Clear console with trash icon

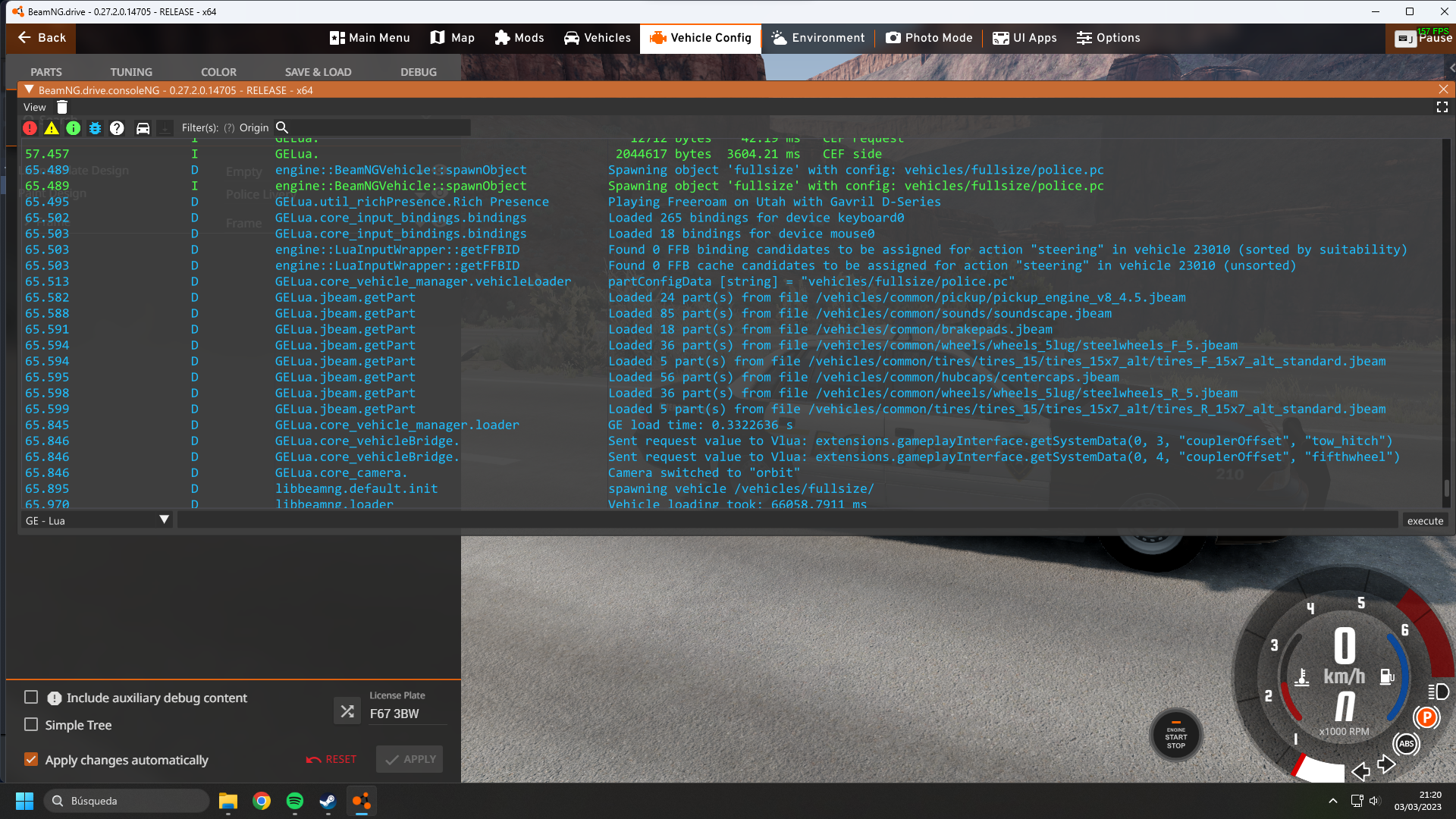(62, 108)
